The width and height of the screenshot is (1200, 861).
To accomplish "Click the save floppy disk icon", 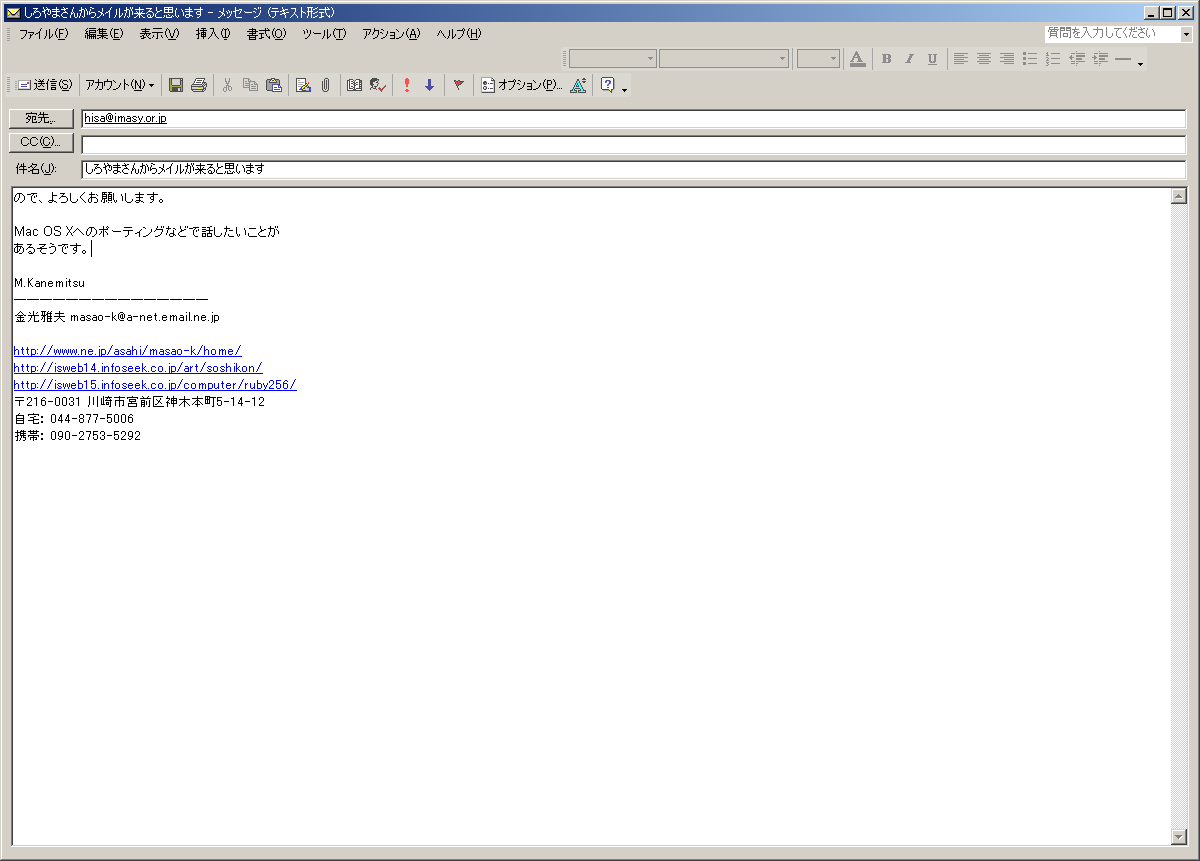I will pos(176,85).
